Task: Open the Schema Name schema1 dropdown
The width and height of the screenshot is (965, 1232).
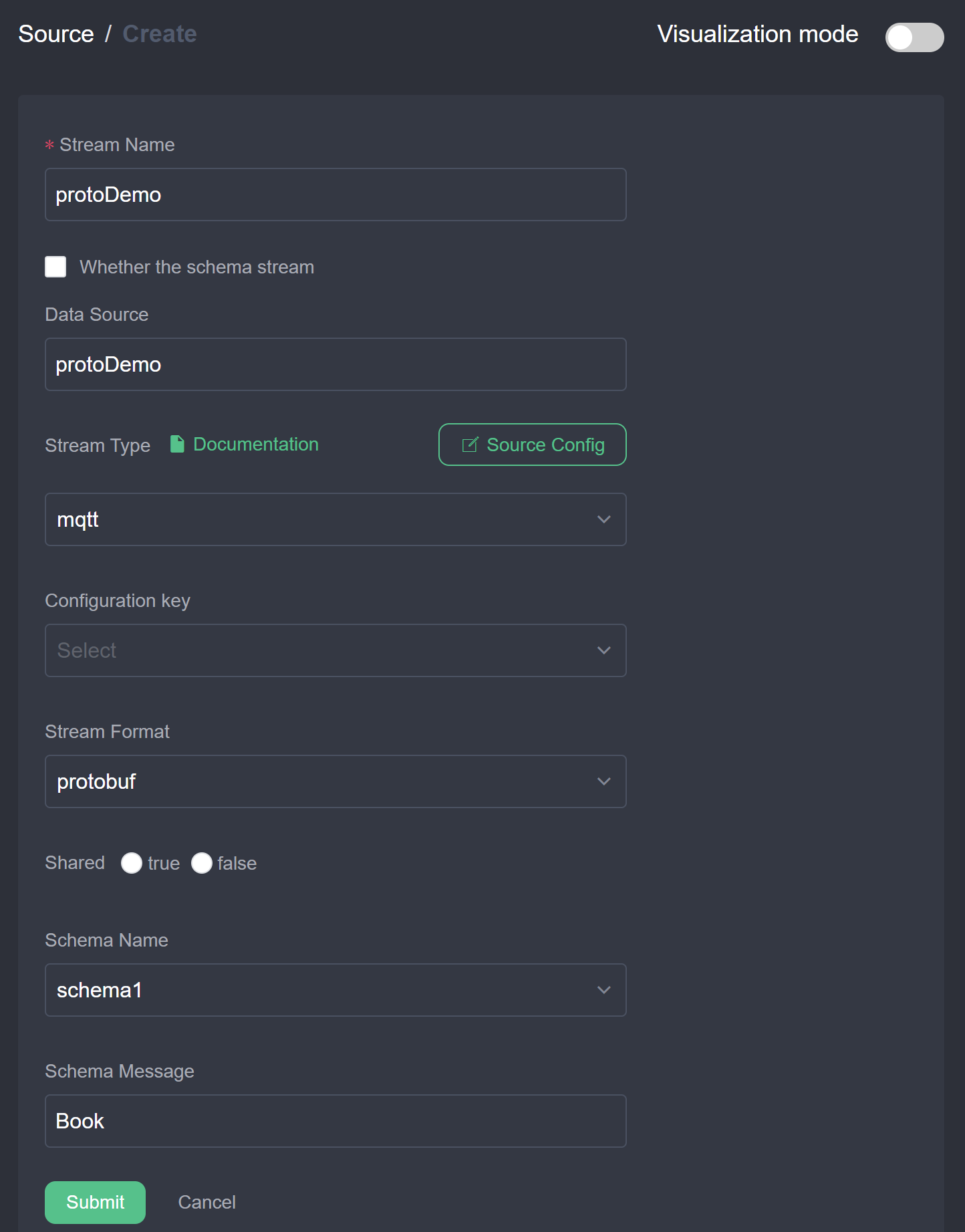Action: click(x=335, y=990)
